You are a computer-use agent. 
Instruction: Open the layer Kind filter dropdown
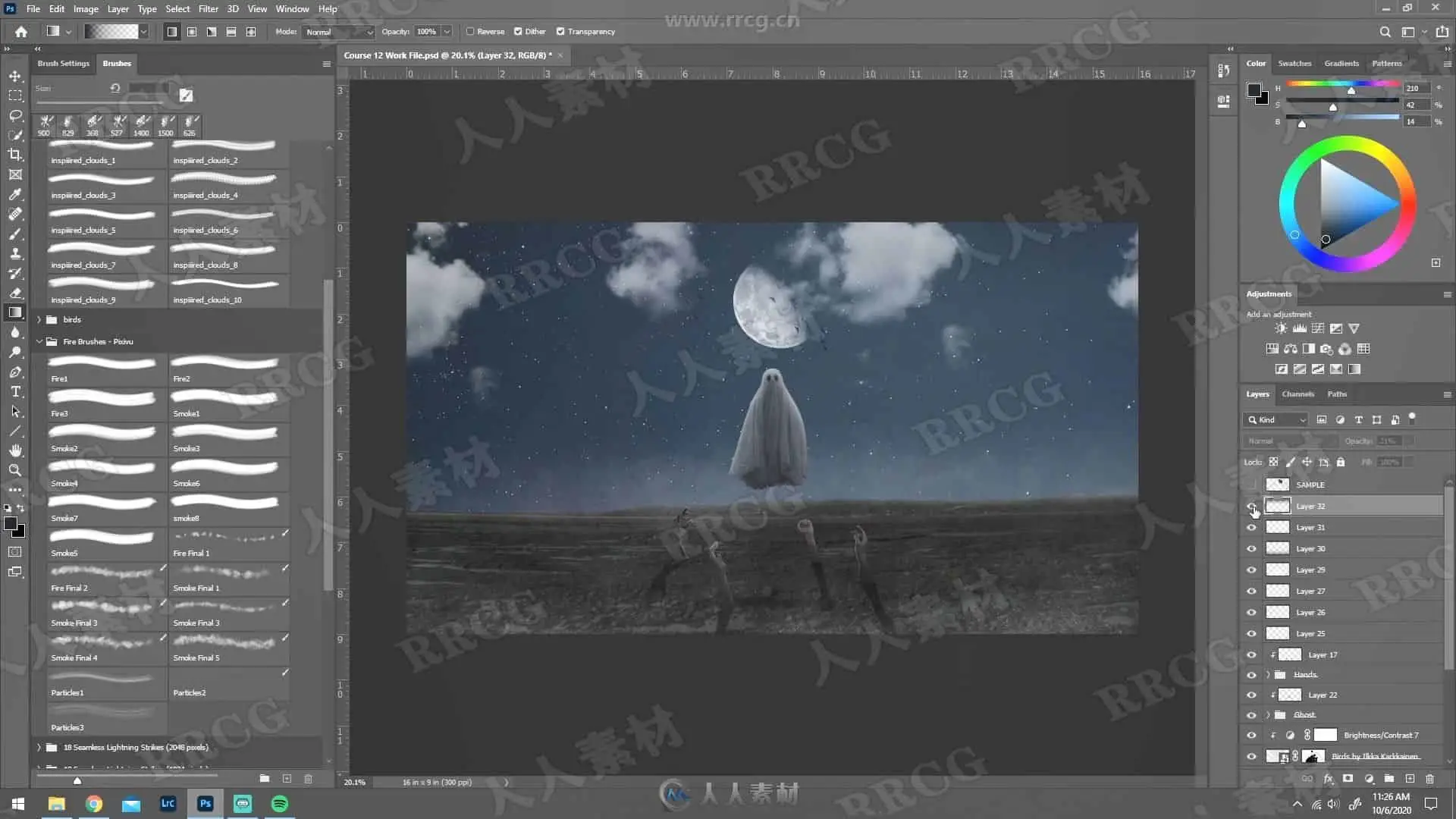click(1276, 419)
